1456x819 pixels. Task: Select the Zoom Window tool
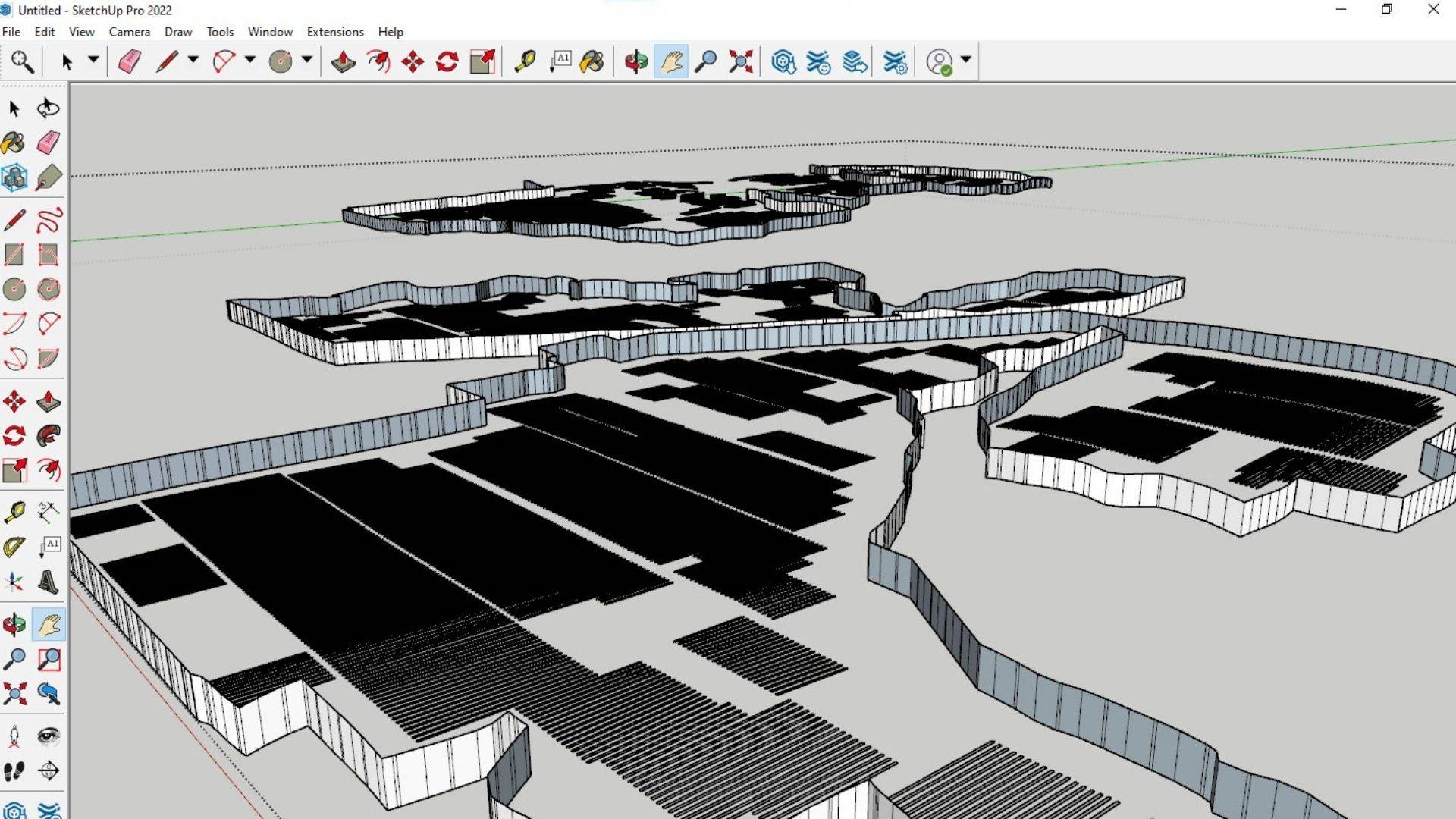point(49,659)
